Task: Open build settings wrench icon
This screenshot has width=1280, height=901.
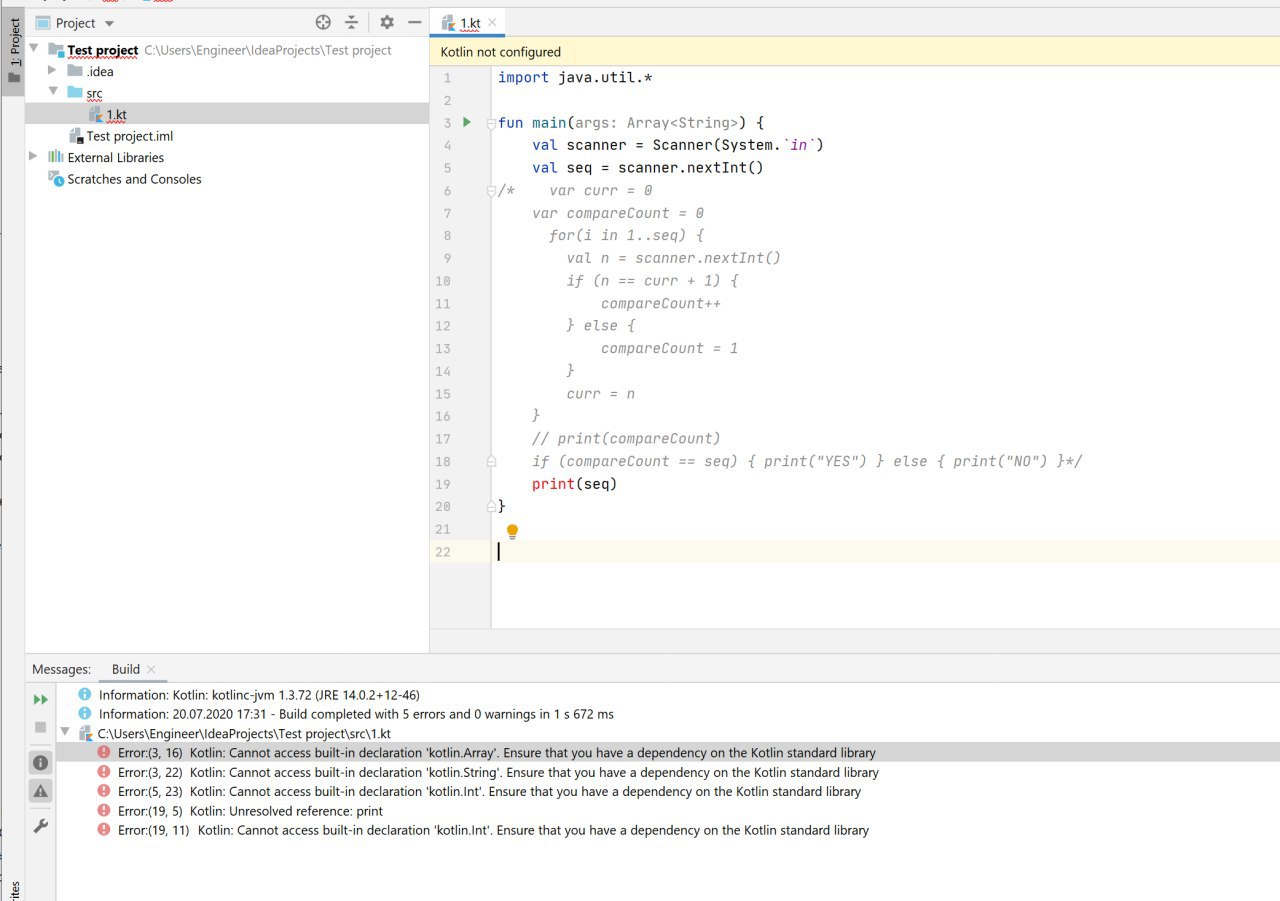Action: pos(41,826)
